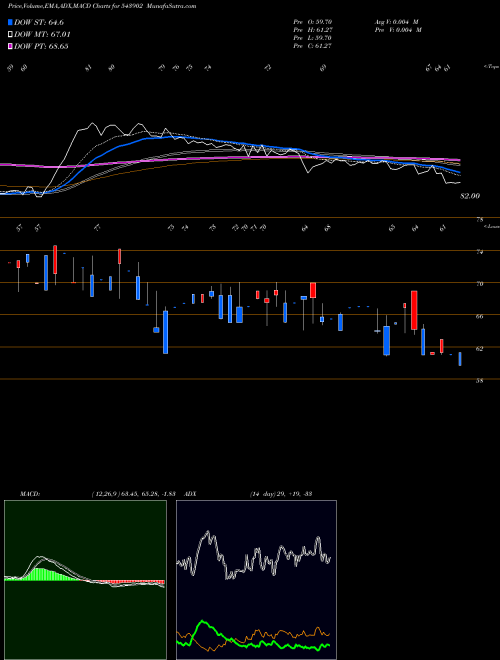
Task: Click the 70 price axis label
Action: 479,284
